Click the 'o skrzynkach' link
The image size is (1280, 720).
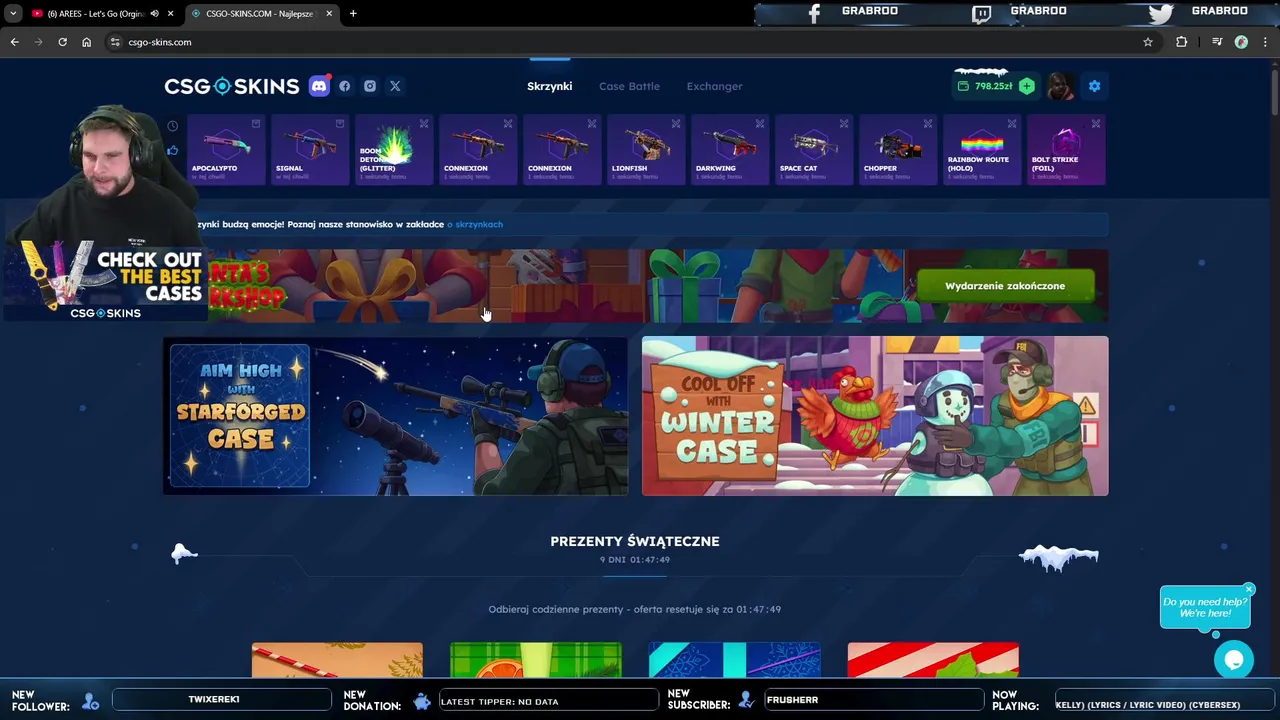[x=475, y=224]
